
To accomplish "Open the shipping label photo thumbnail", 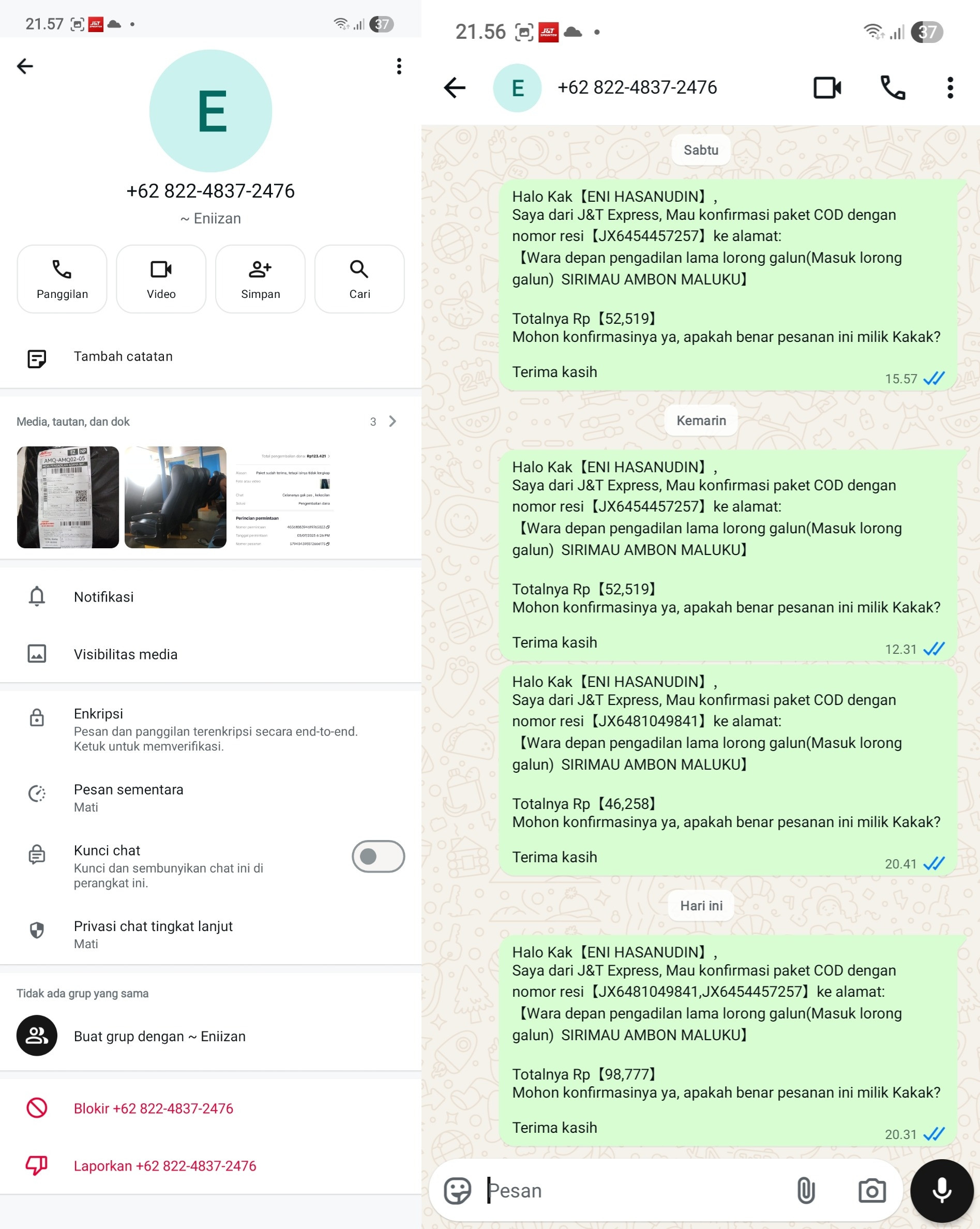I will point(68,497).
